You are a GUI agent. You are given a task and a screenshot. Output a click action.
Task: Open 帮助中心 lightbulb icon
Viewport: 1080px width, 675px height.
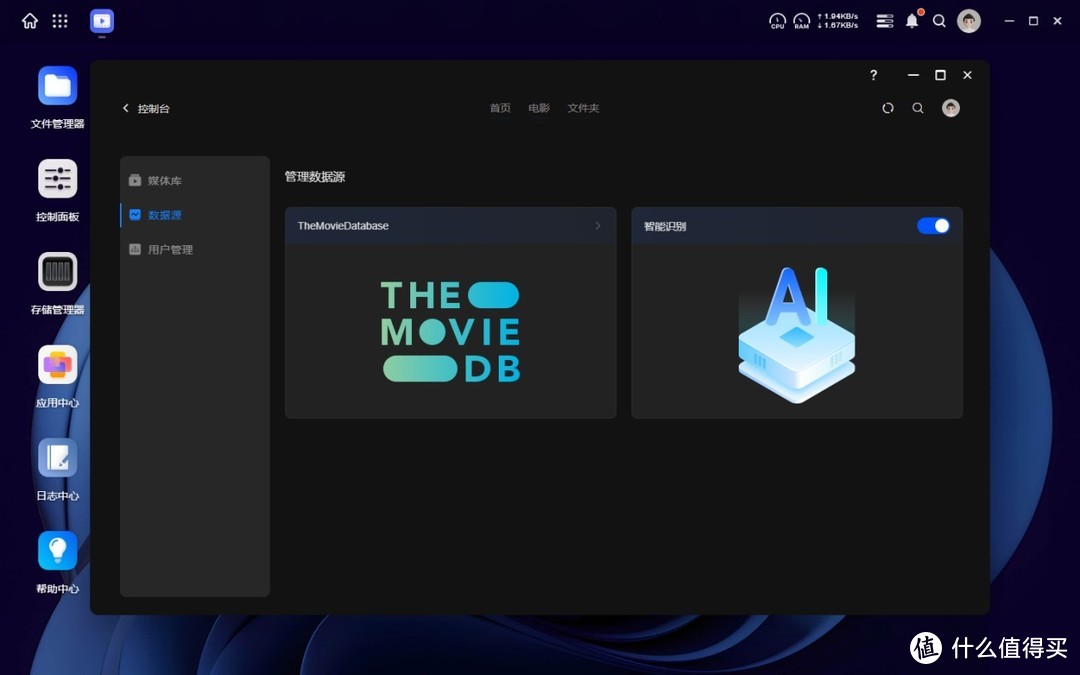pyautogui.click(x=57, y=551)
